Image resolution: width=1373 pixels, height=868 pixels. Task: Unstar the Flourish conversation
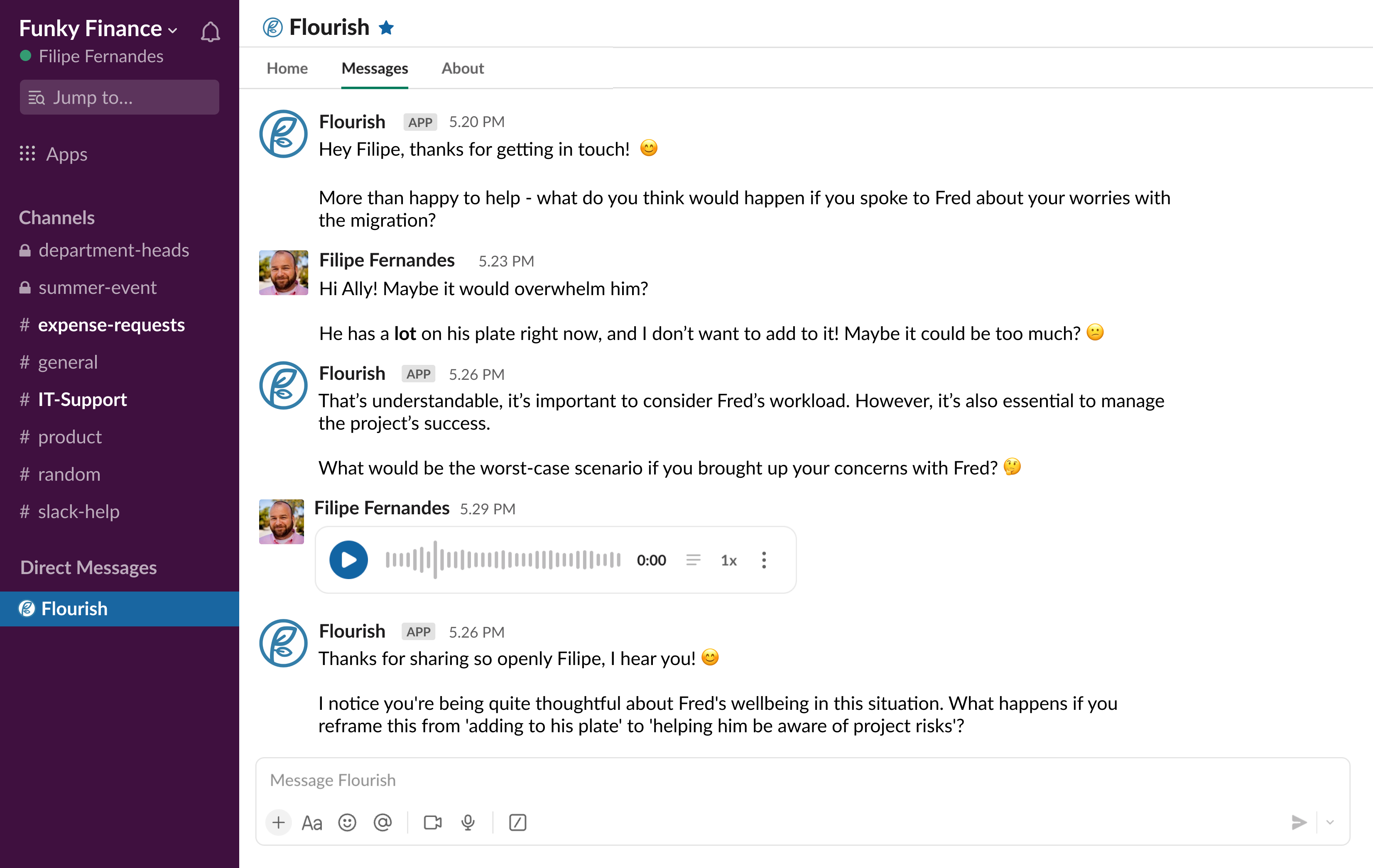point(387,27)
